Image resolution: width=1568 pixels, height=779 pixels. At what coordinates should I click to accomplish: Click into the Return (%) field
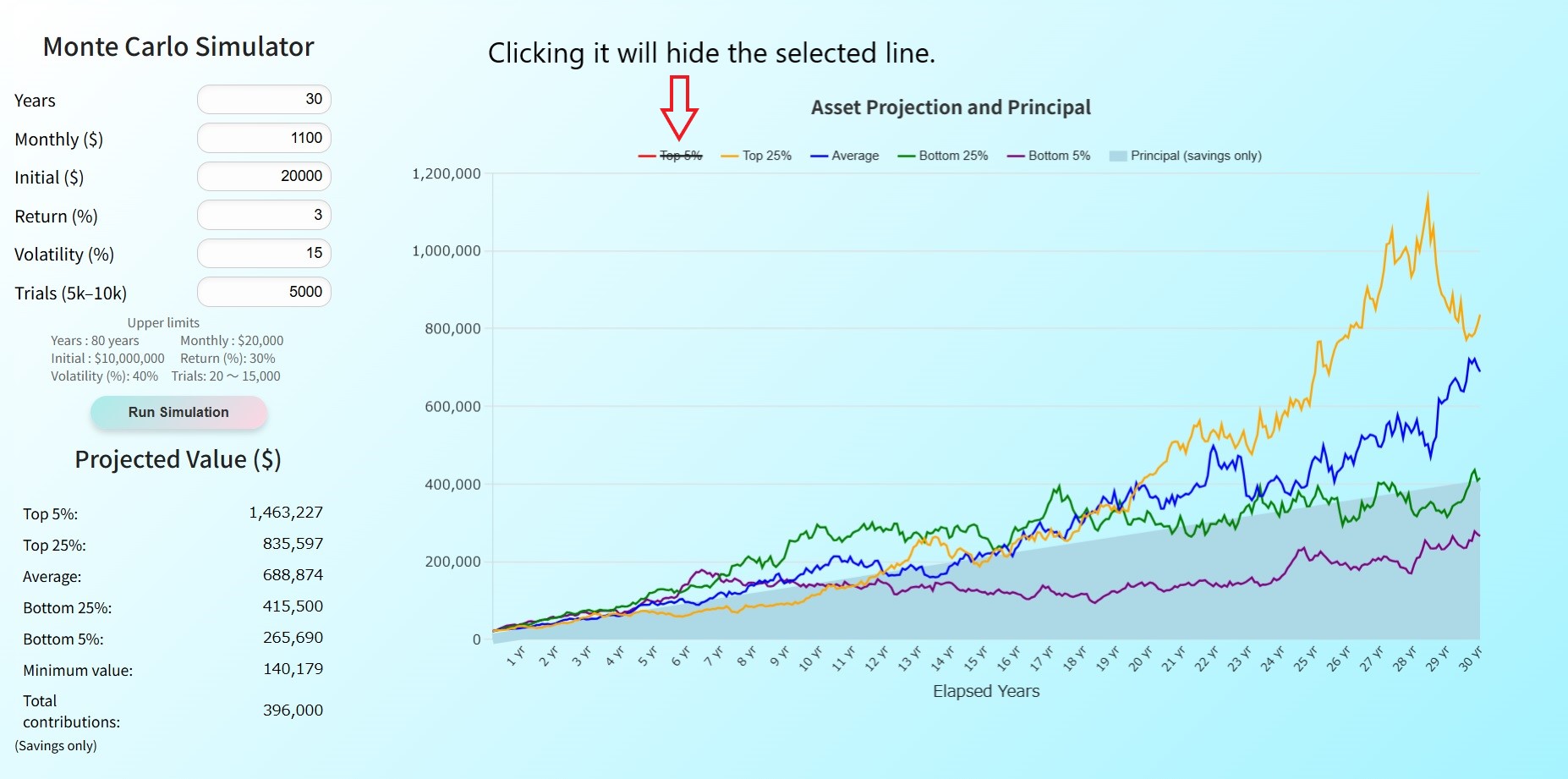264,215
